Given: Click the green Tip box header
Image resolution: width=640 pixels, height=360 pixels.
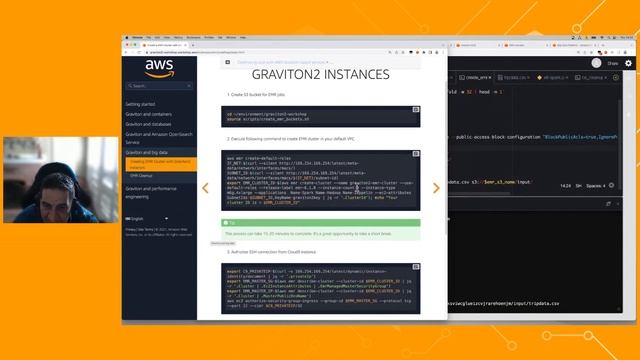Looking at the screenshot, I should (x=321, y=223).
